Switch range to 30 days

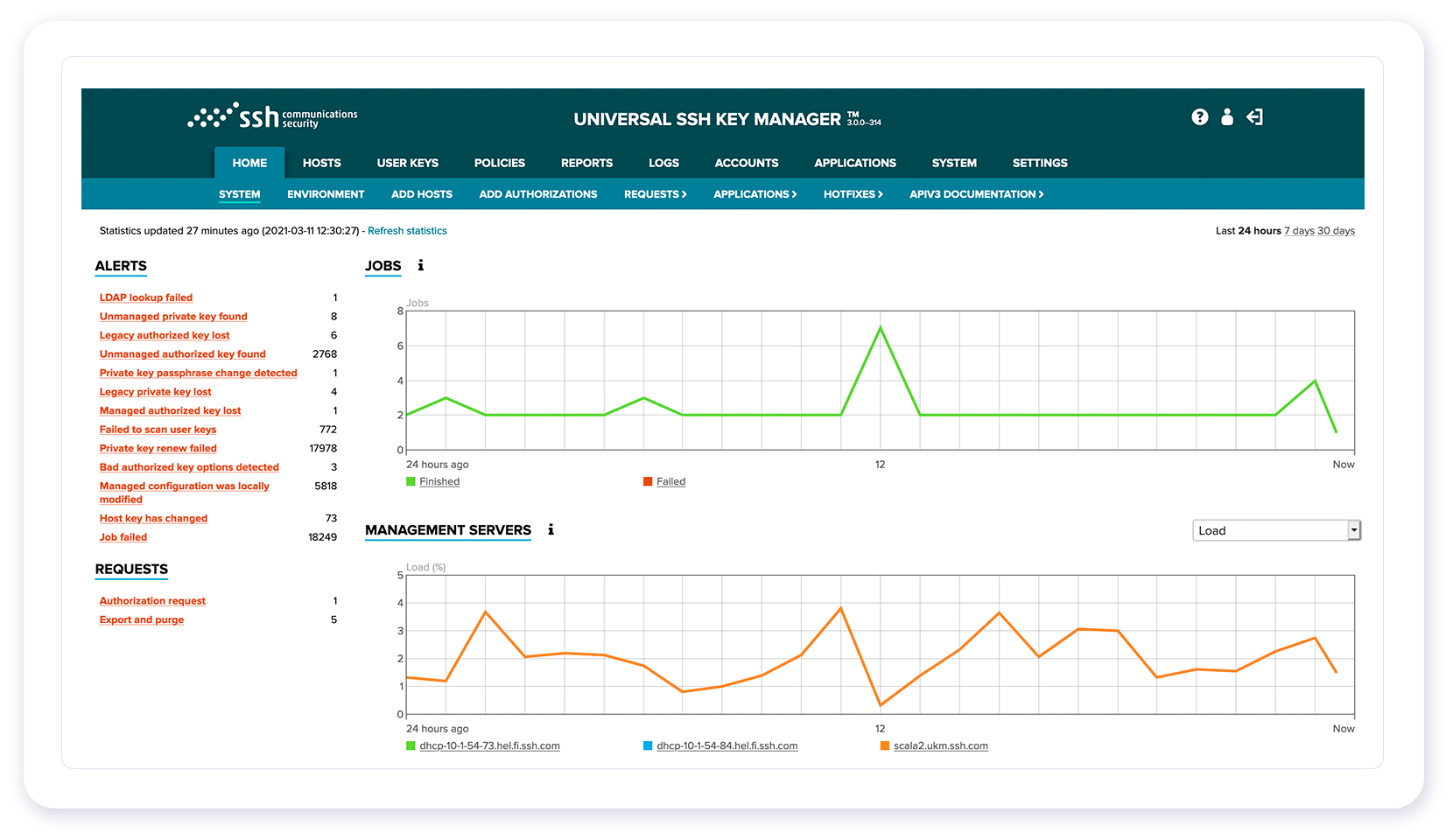pyautogui.click(x=1336, y=231)
